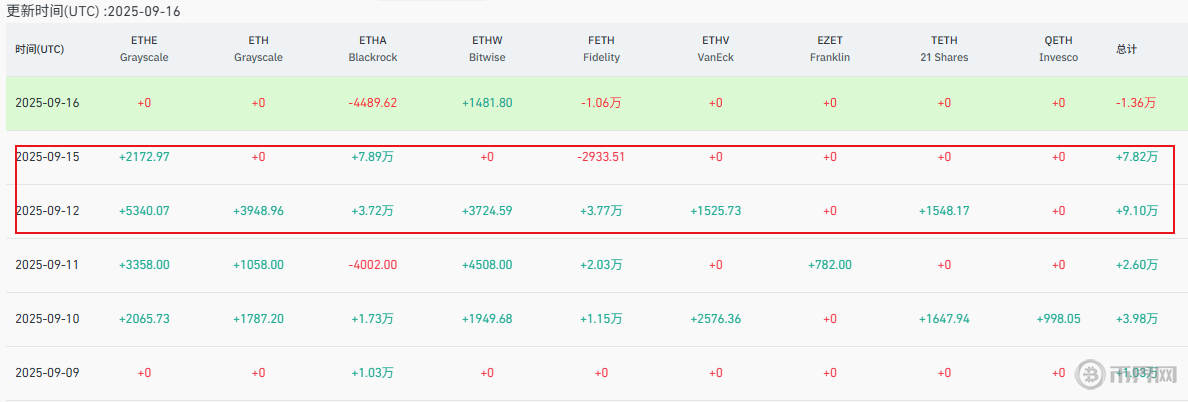1188x402 pixels.
Task: Click the FETH Fidelity column header
Action: point(601,49)
